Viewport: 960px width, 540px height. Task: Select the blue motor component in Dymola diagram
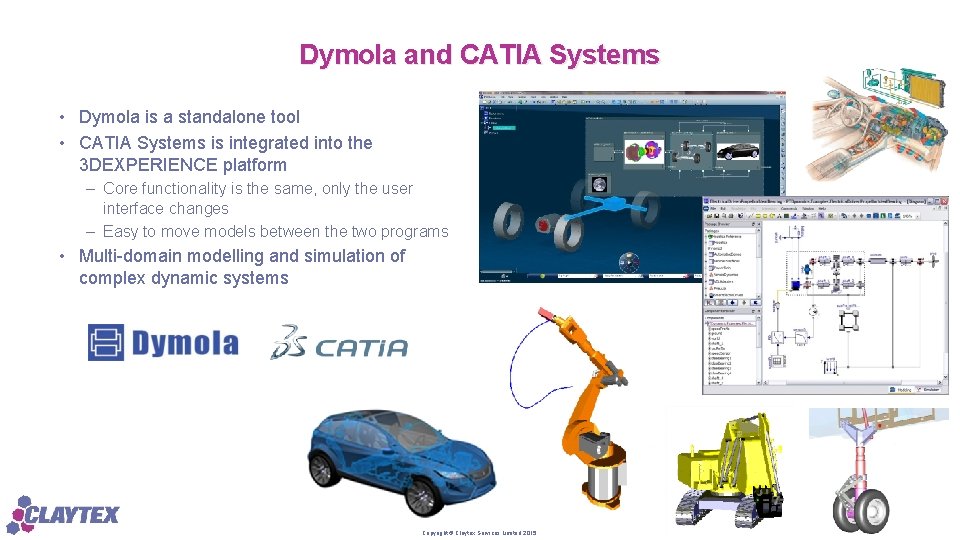tap(796, 285)
